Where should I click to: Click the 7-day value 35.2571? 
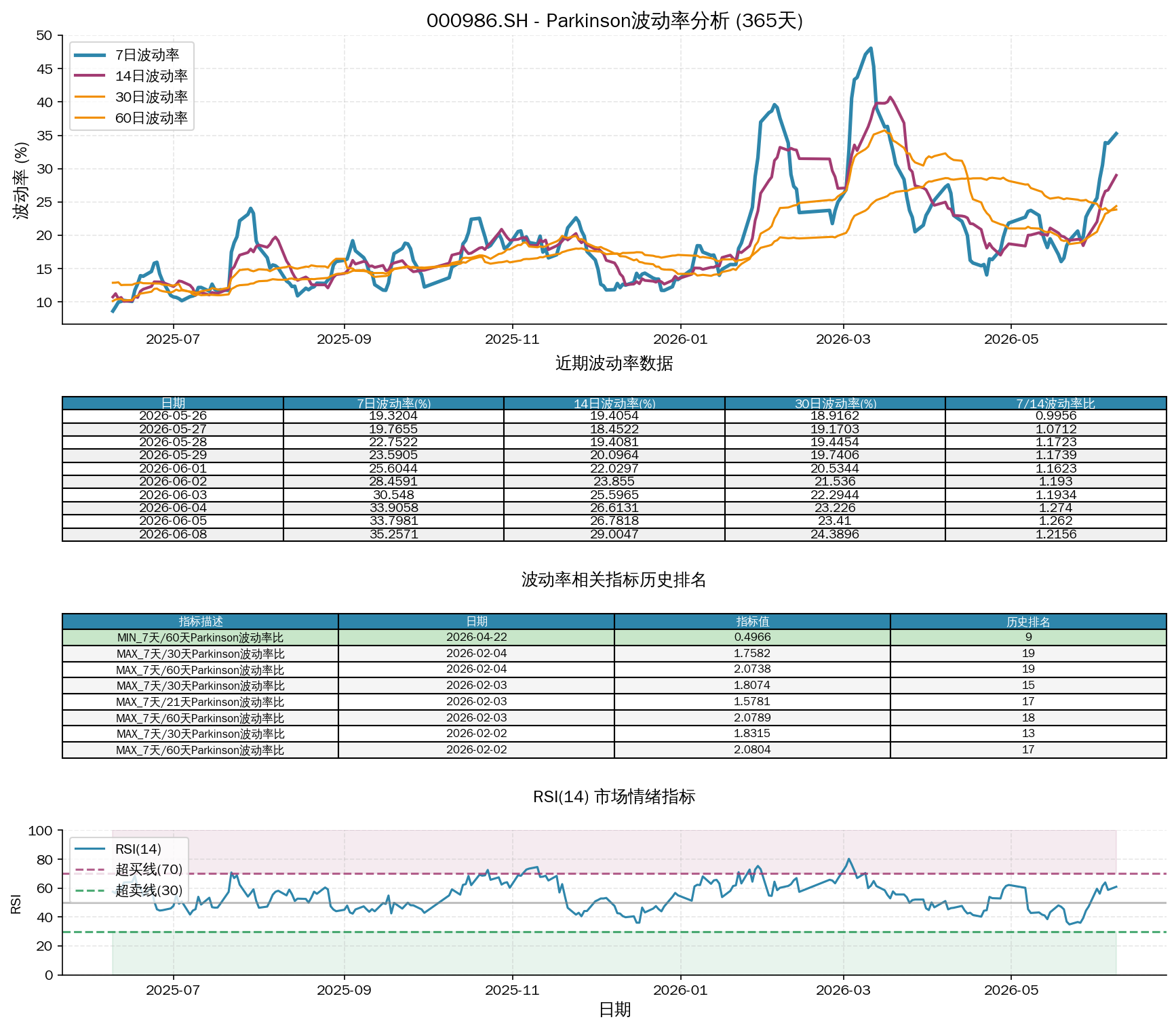[x=393, y=534]
